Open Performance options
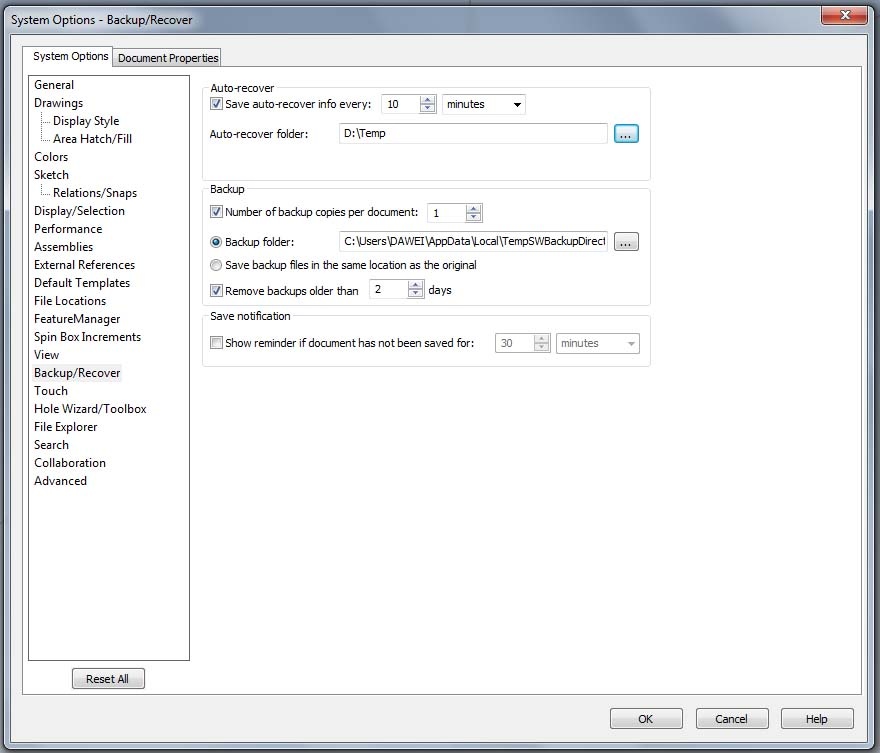The image size is (880, 753). [x=68, y=228]
